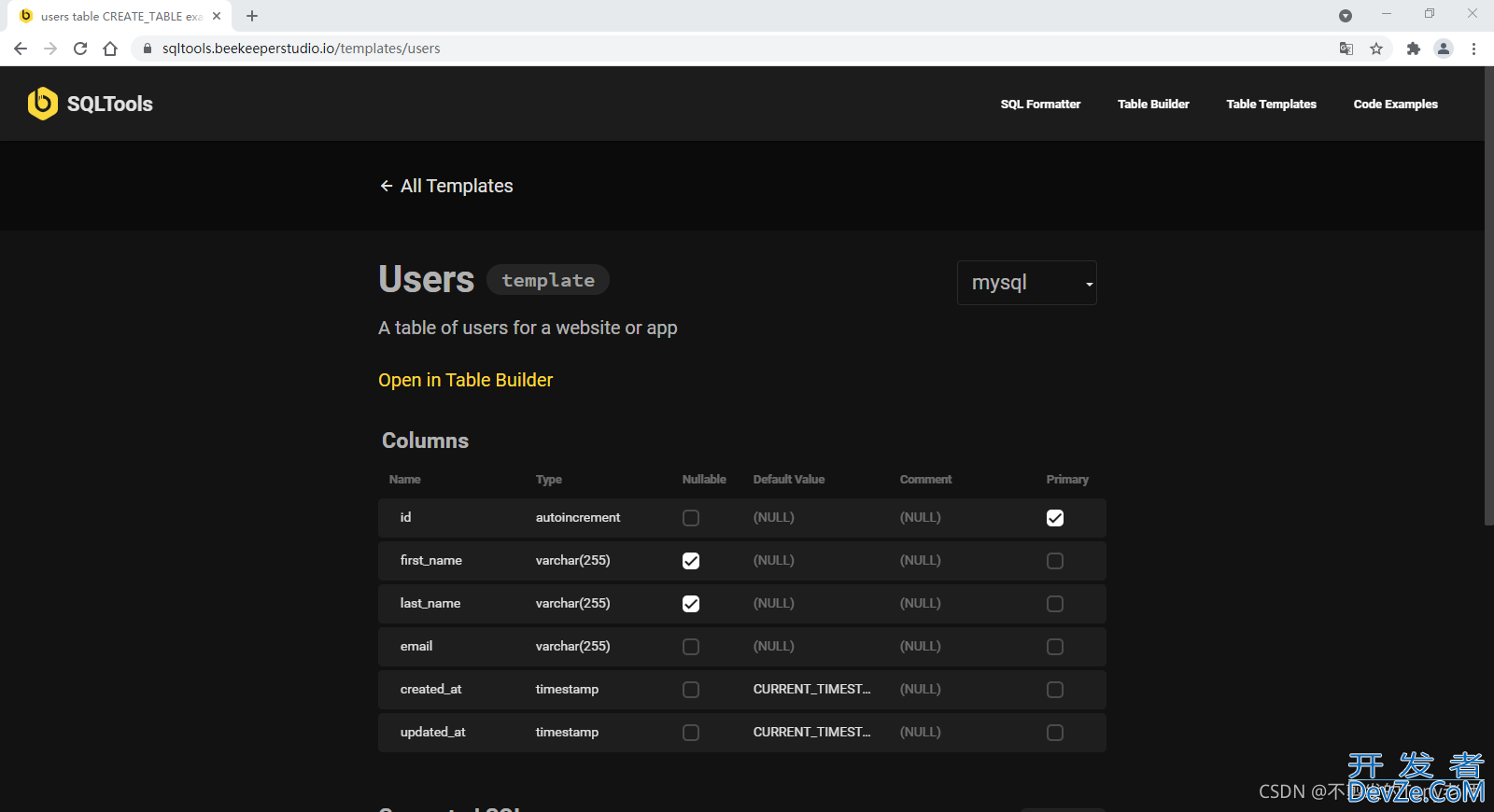The height and width of the screenshot is (812, 1494).
Task: Select the users table CREATE_TABLE tab
Action: pos(120,16)
